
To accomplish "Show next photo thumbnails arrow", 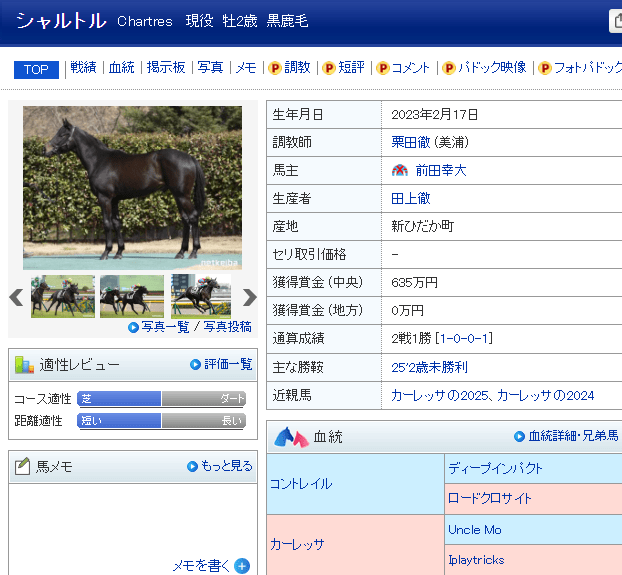I will [x=250, y=297].
